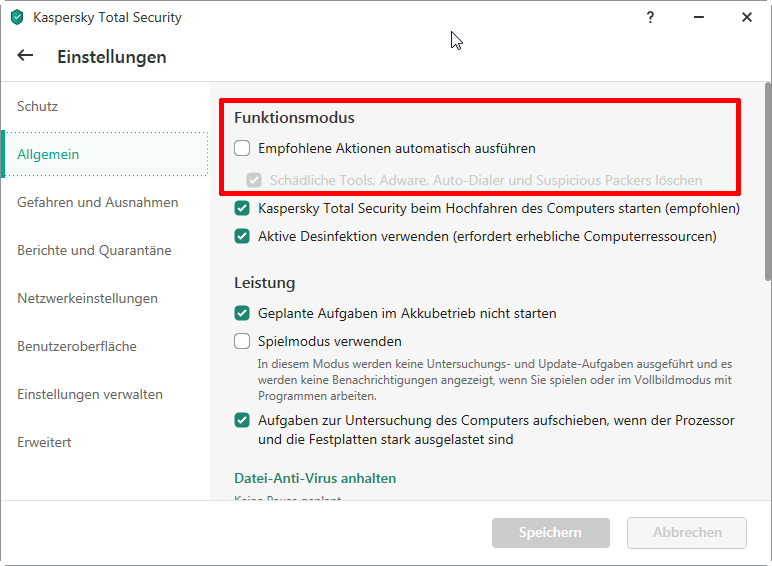This screenshot has height=566, width=772.
Task: Click the Kaspersky shield logo icon
Action: (x=17, y=17)
